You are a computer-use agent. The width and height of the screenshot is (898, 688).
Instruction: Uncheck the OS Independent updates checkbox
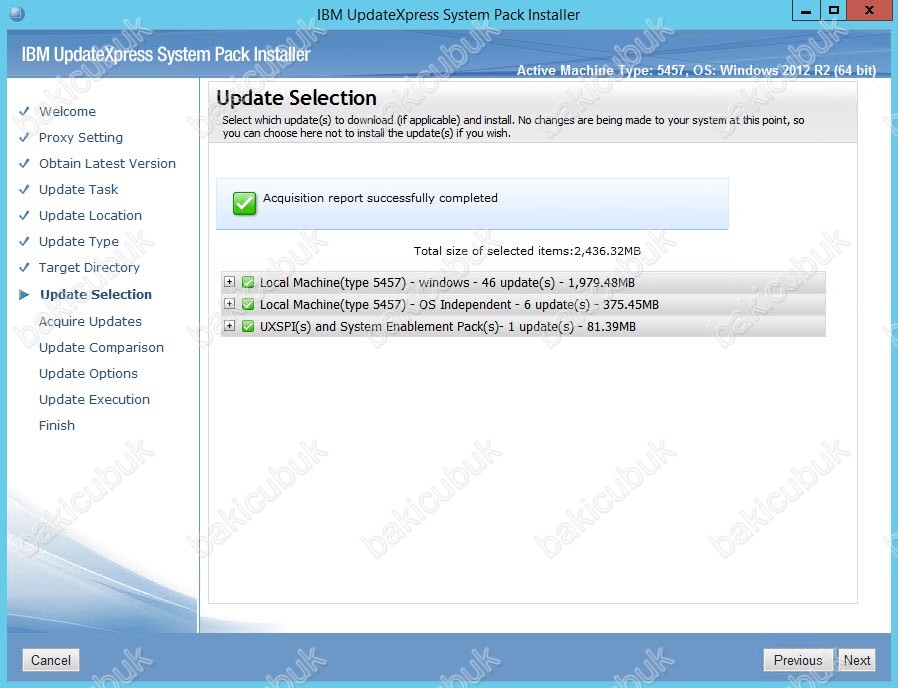(x=248, y=304)
